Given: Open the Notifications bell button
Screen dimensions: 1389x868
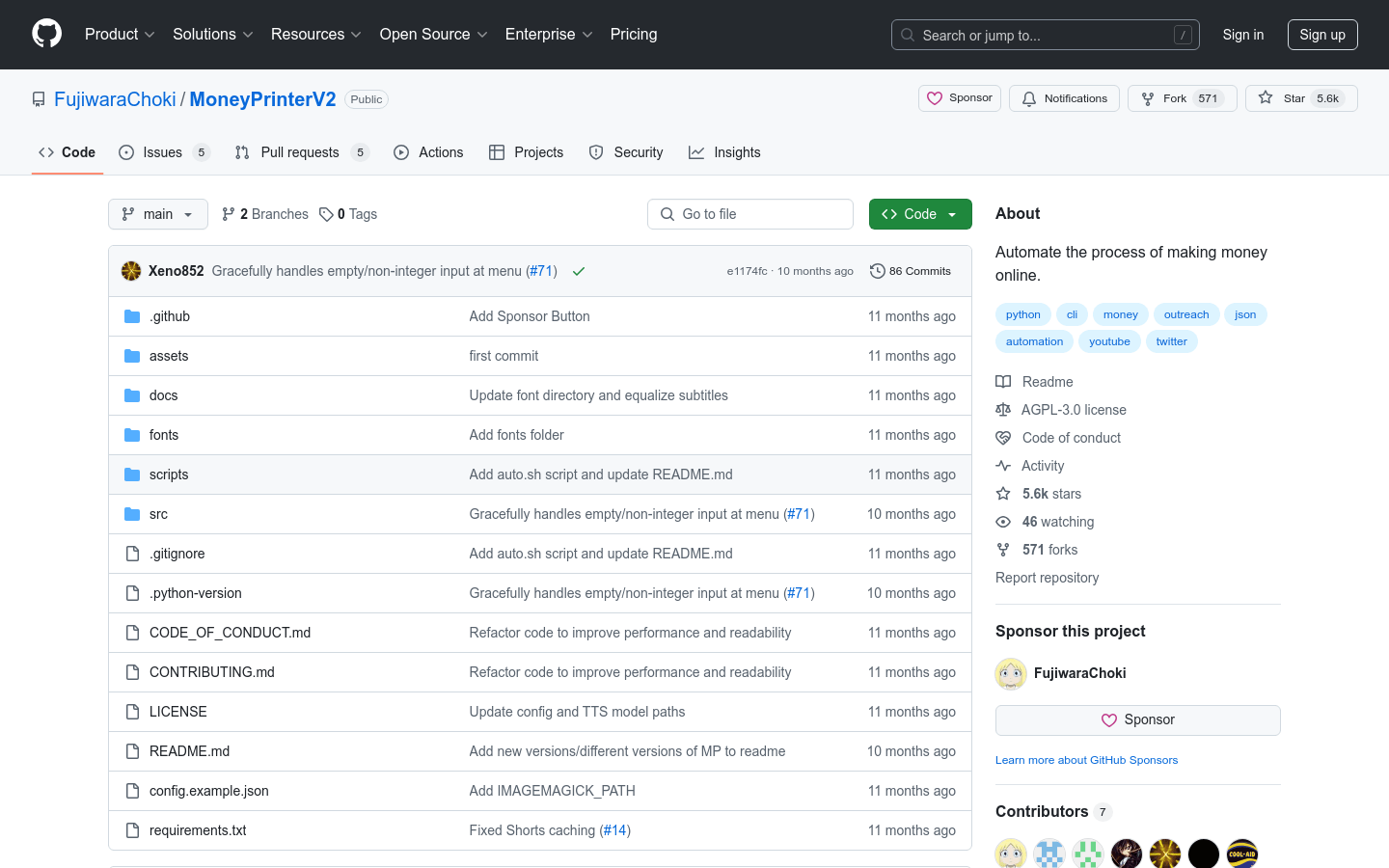Looking at the screenshot, I should pyautogui.click(x=1064, y=98).
